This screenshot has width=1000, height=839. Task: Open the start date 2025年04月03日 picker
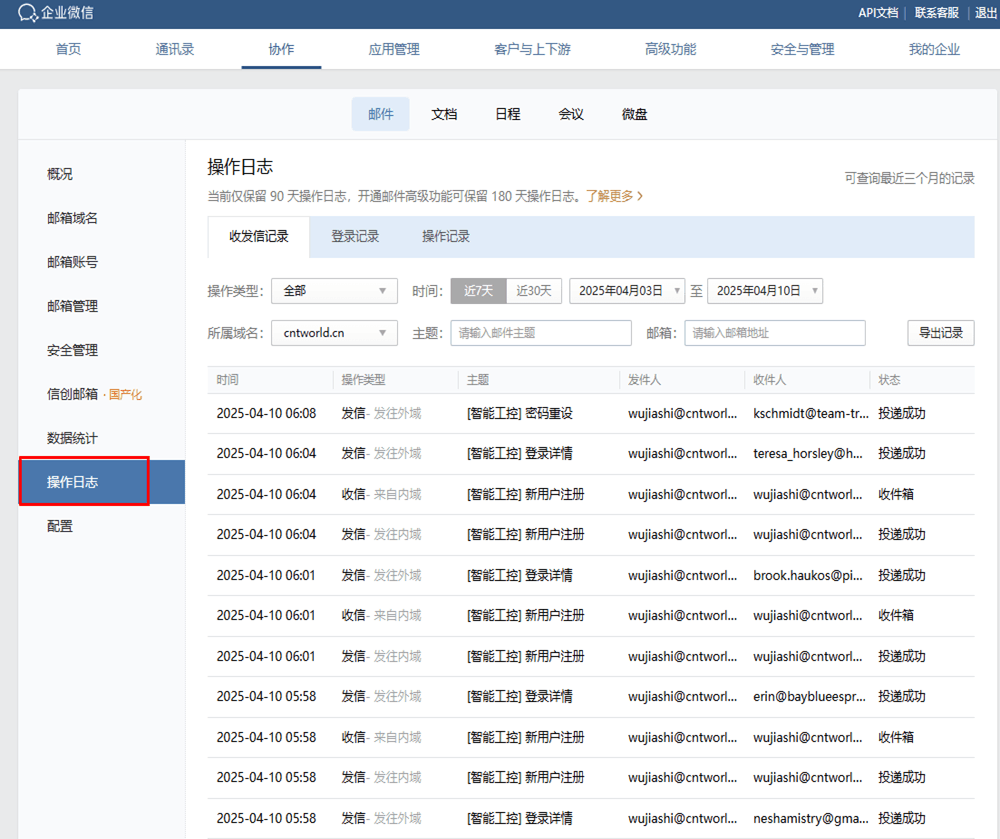627,291
